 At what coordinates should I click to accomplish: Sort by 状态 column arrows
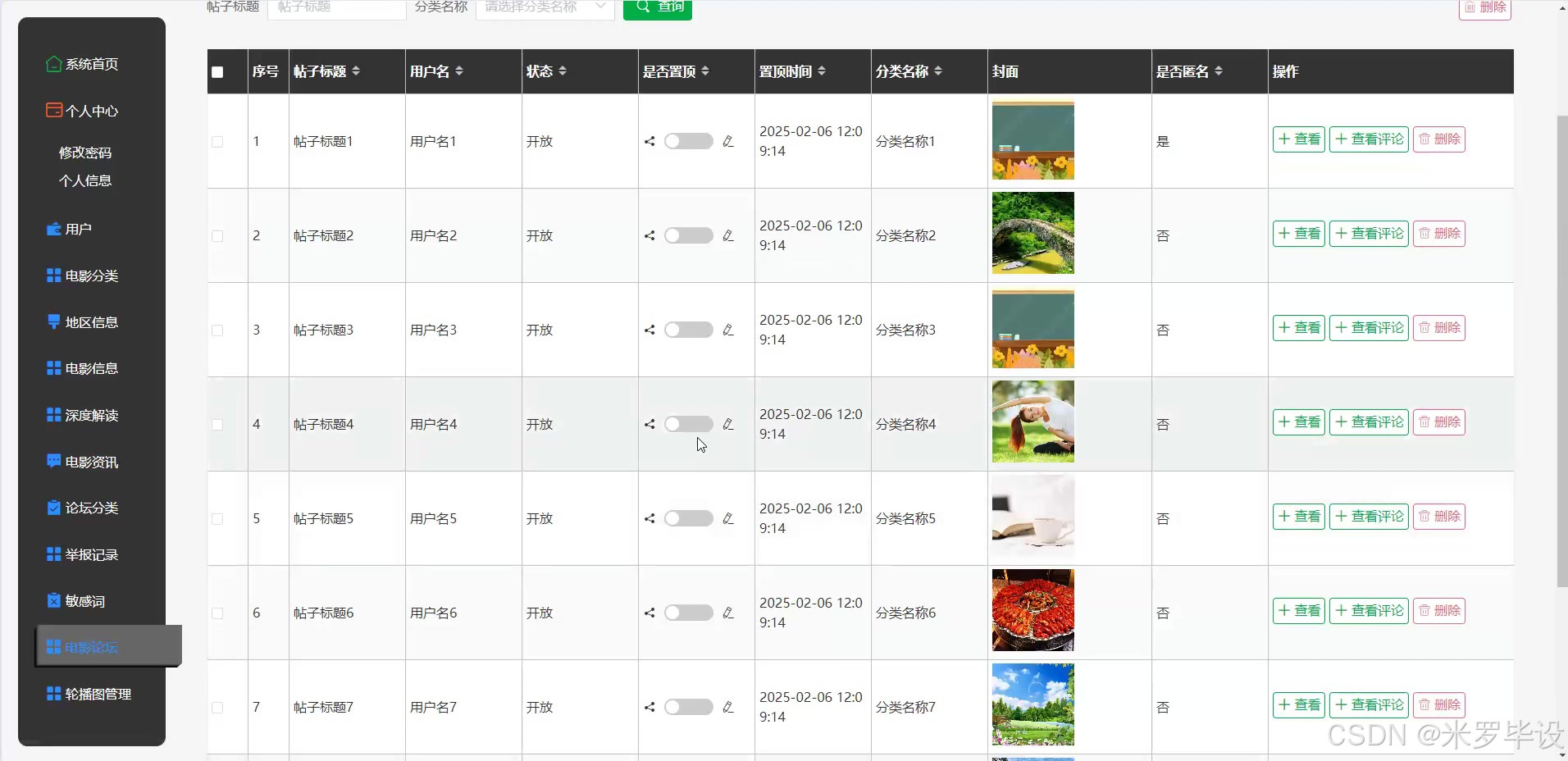click(563, 71)
